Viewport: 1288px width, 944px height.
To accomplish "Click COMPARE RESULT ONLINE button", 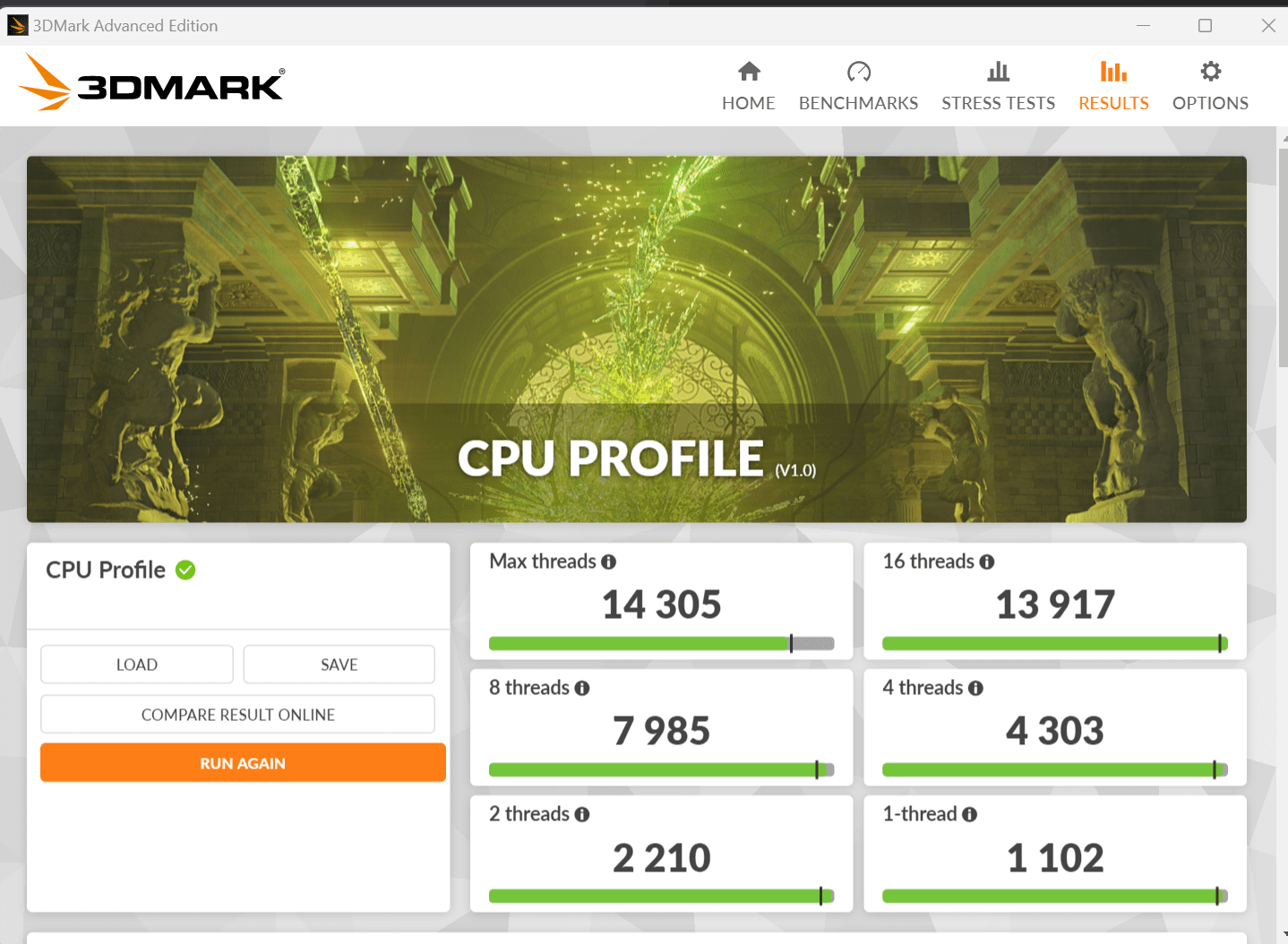I will (x=237, y=715).
